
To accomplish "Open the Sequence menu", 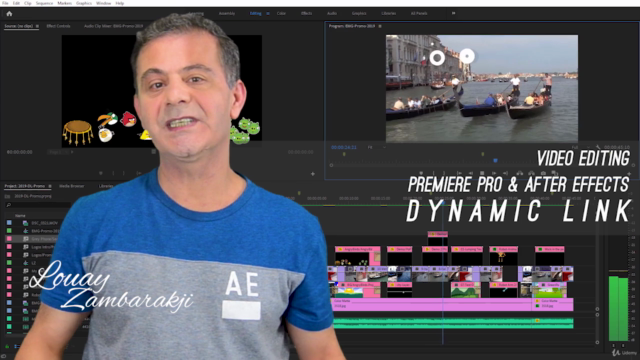I will [44, 3].
